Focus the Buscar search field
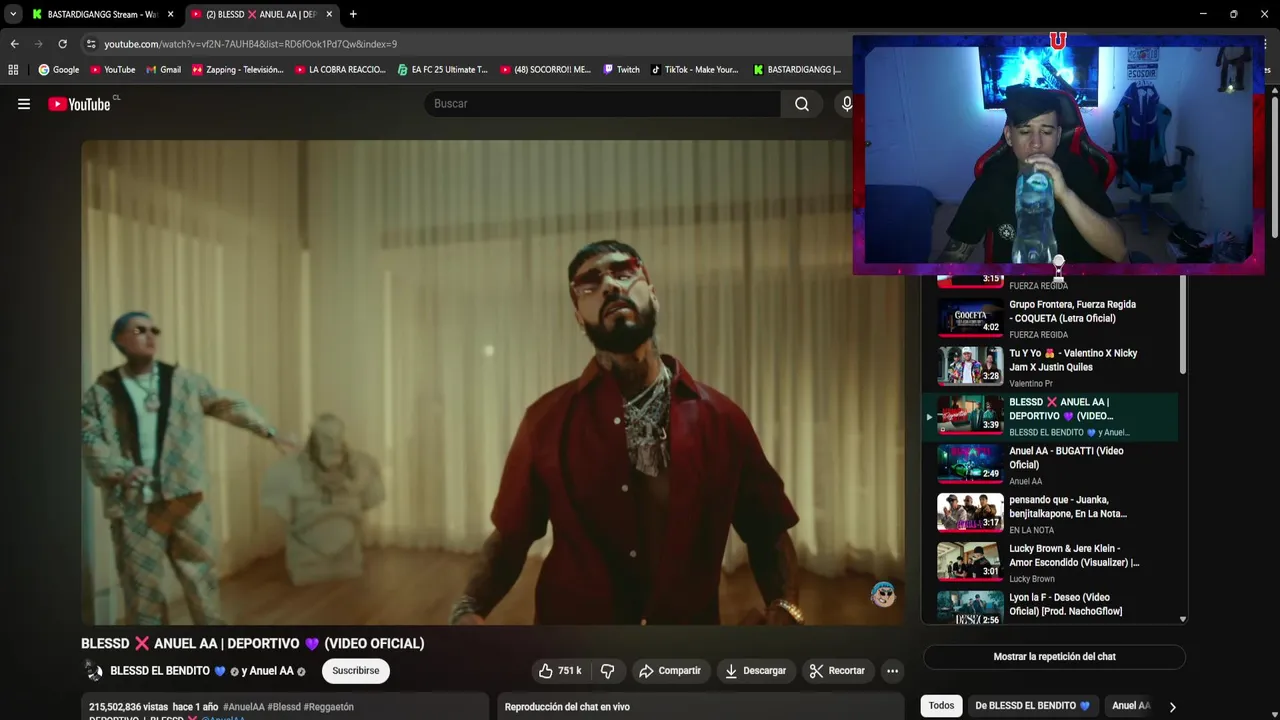Screen dimensions: 1280x720 pyautogui.click(x=603, y=104)
